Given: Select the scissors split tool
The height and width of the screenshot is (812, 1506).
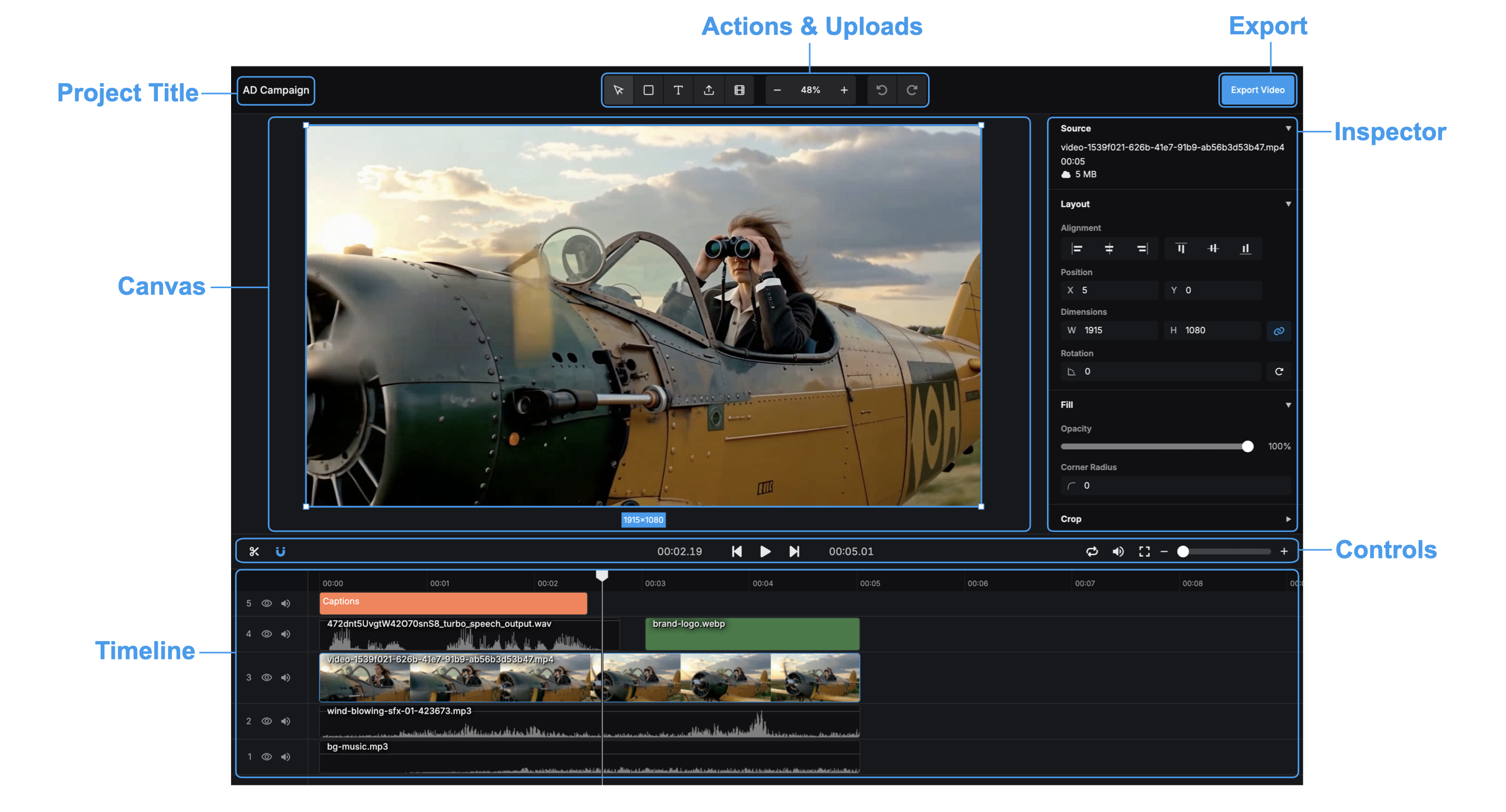Looking at the screenshot, I should [254, 552].
